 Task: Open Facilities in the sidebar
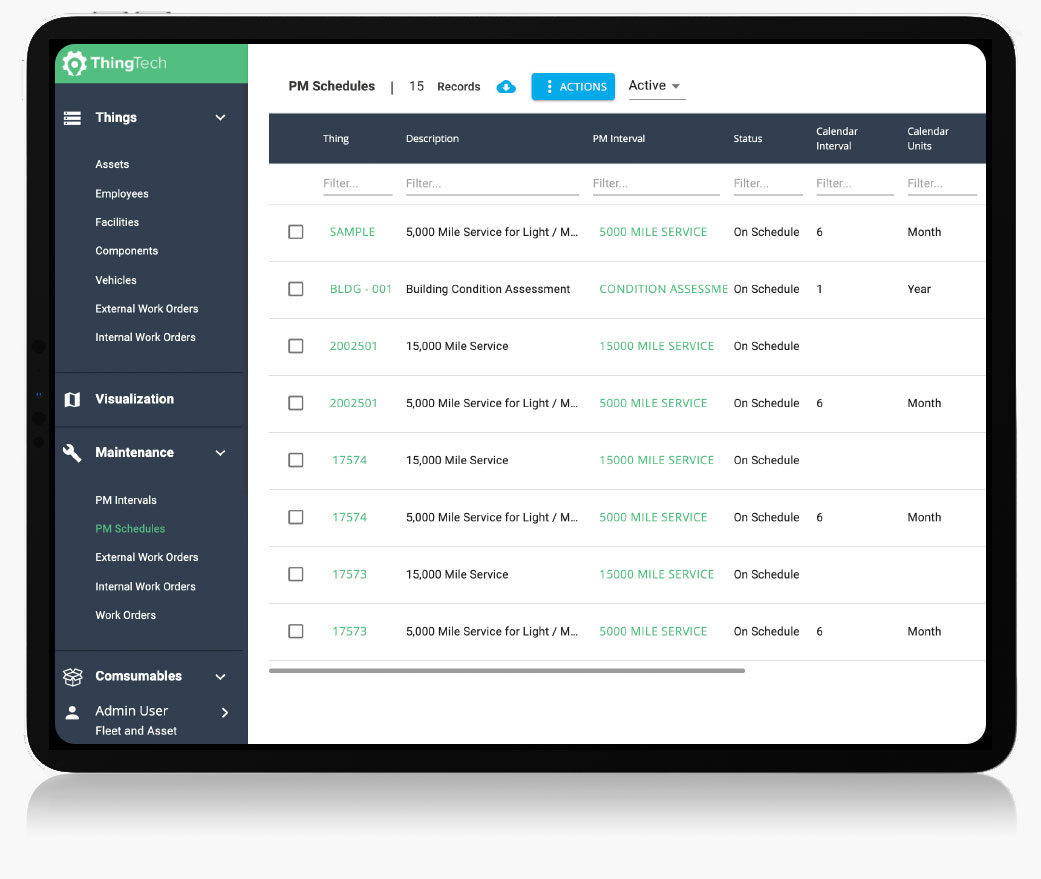[117, 222]
